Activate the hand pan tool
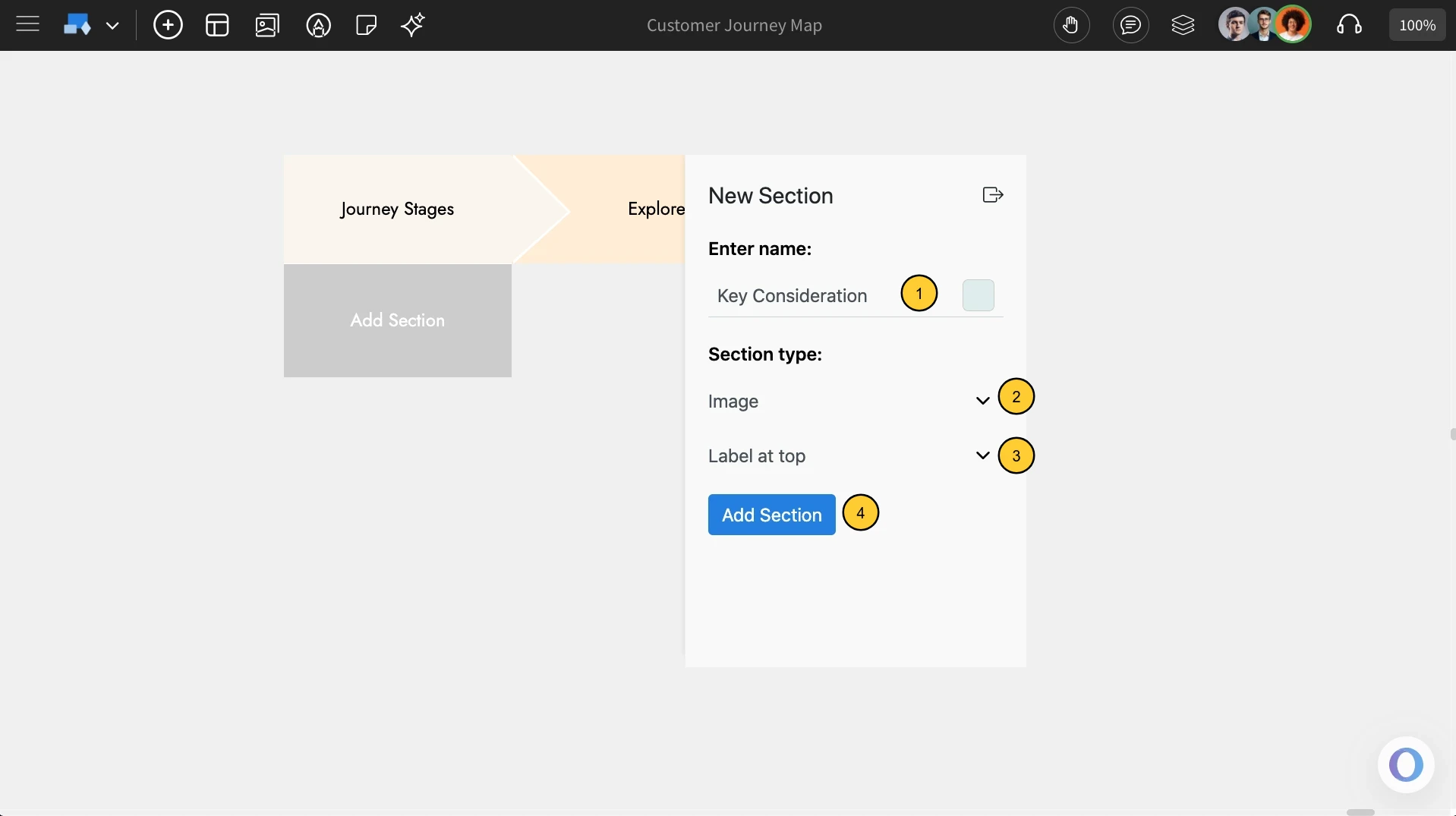 (x=1071, y=24)
